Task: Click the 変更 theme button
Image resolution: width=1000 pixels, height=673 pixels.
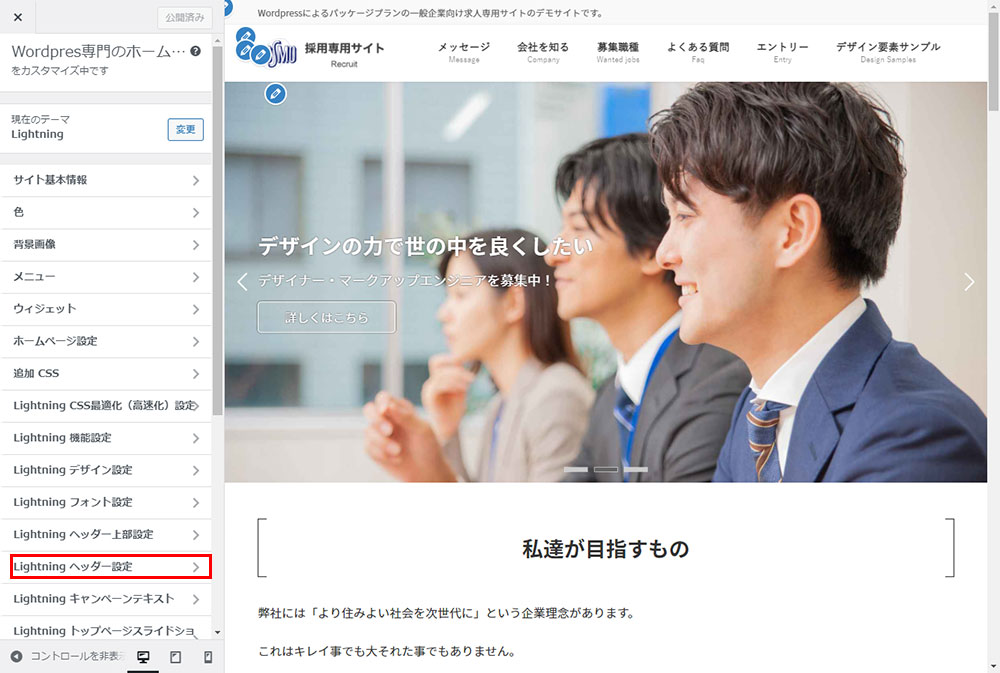Action: 185,130
